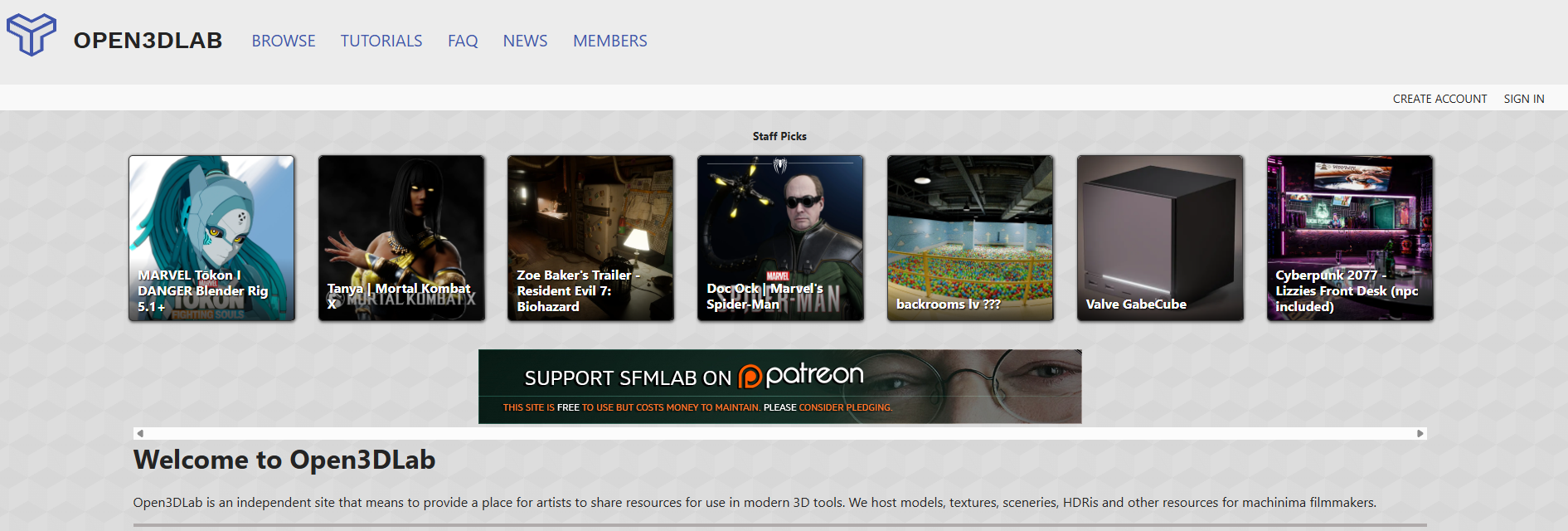Open the Doc Ock Marvel's Spider-Man thumbnail
1568x531 pixels.
780,238
